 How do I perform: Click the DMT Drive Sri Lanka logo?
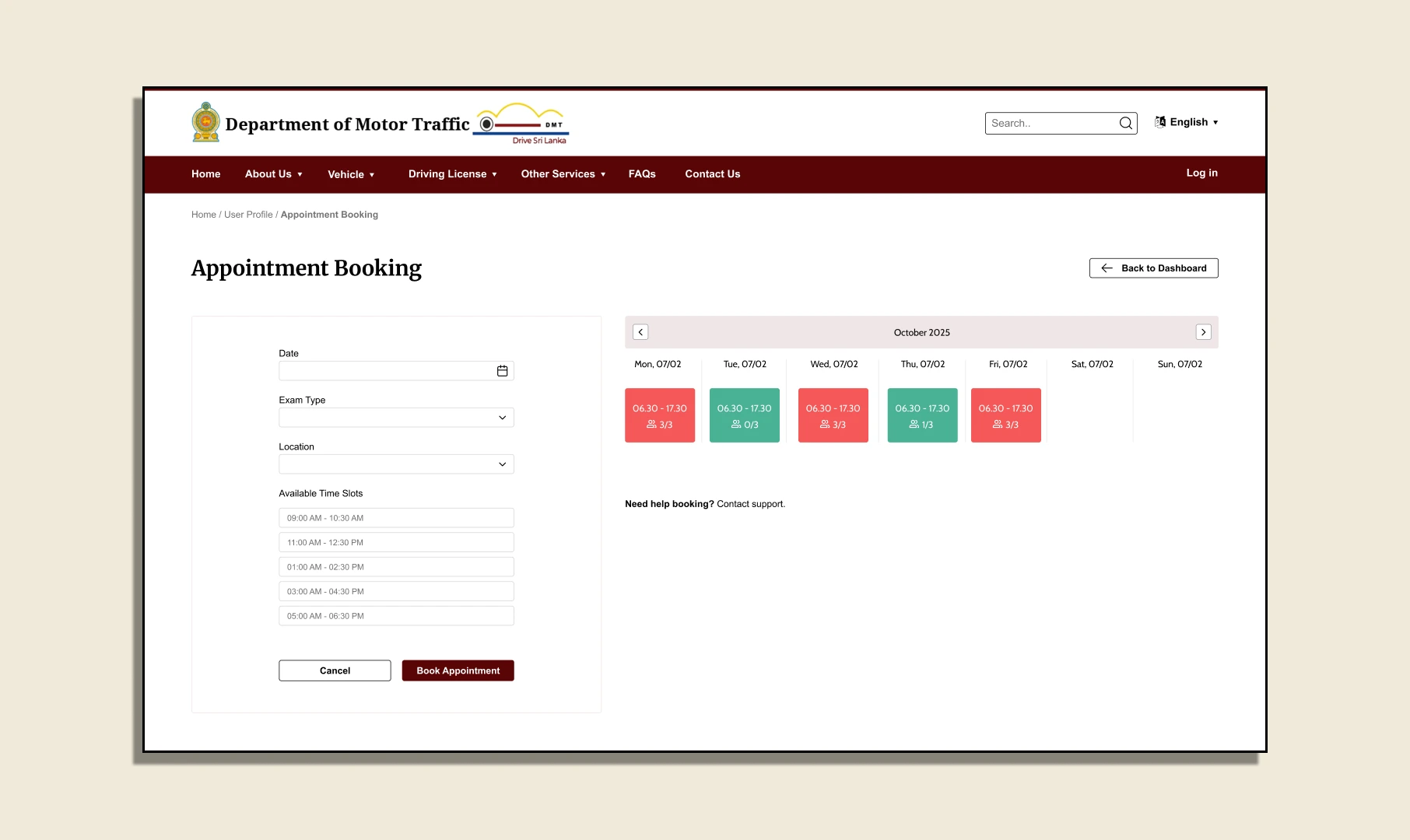[521, 124]
